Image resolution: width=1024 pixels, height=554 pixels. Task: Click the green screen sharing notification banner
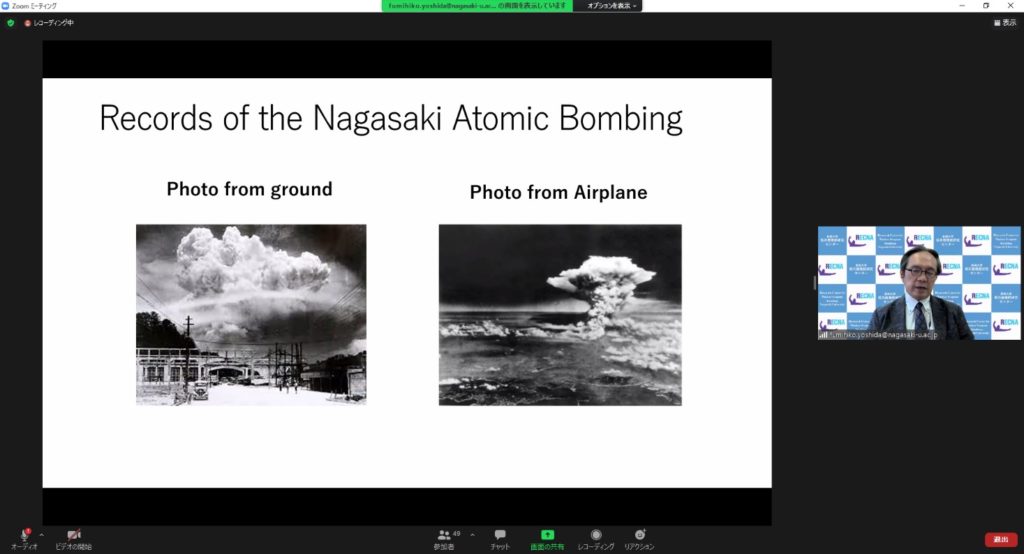tap(478, 6)
